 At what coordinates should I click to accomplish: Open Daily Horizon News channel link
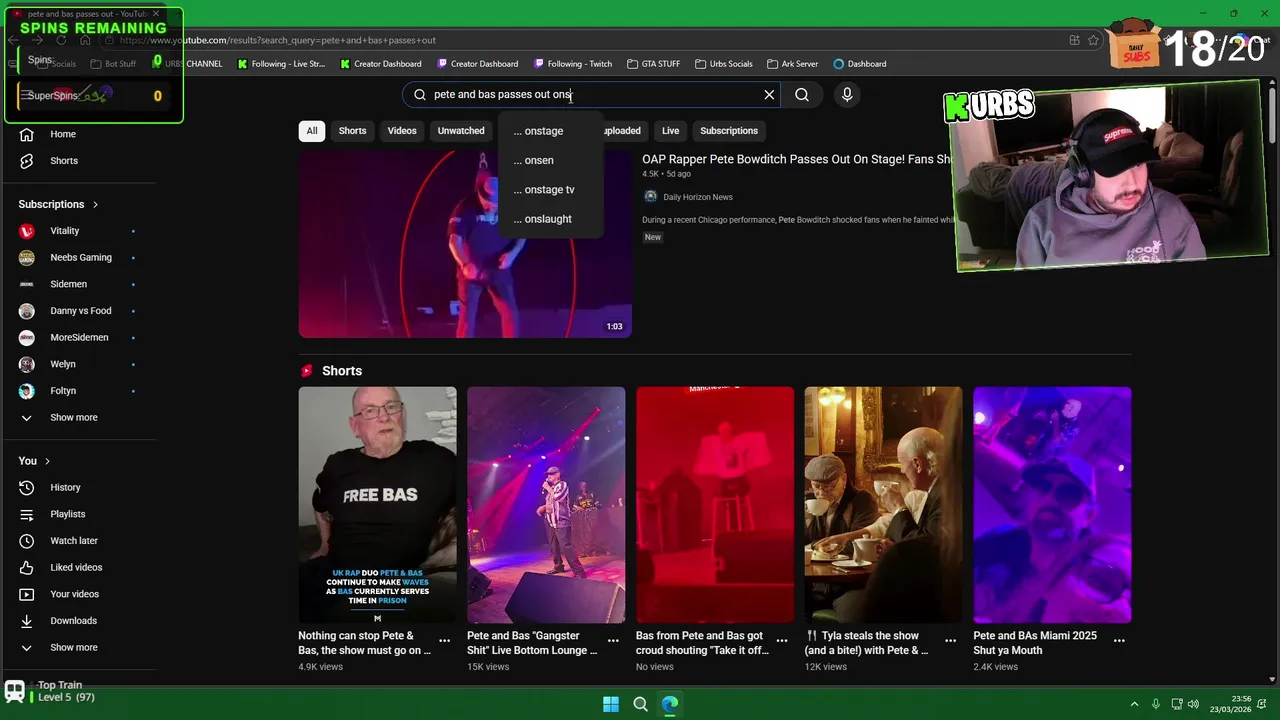[697, 197]
